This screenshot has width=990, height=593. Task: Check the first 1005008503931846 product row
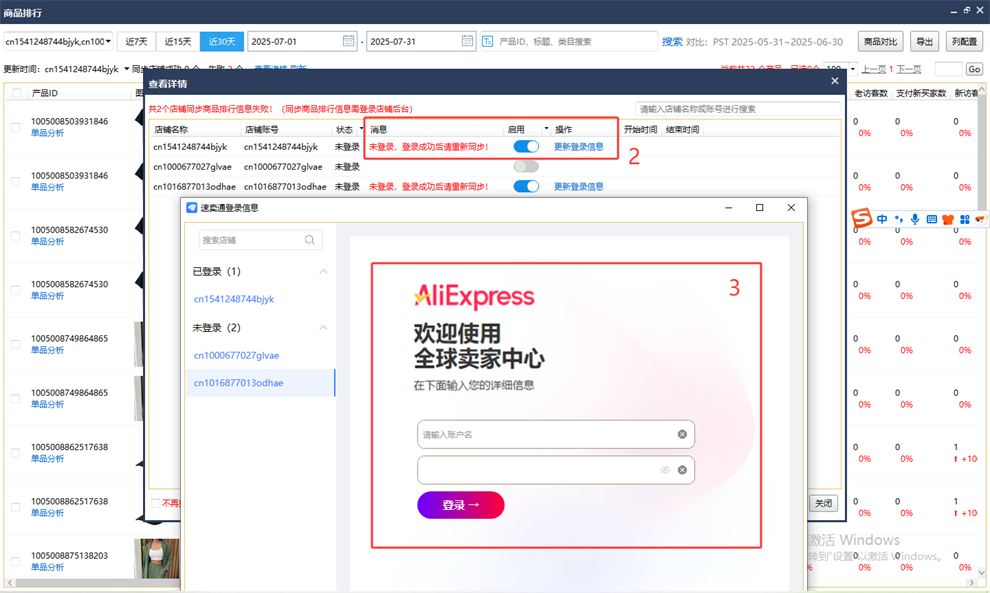pyautogui.click(x=15, y=127)
